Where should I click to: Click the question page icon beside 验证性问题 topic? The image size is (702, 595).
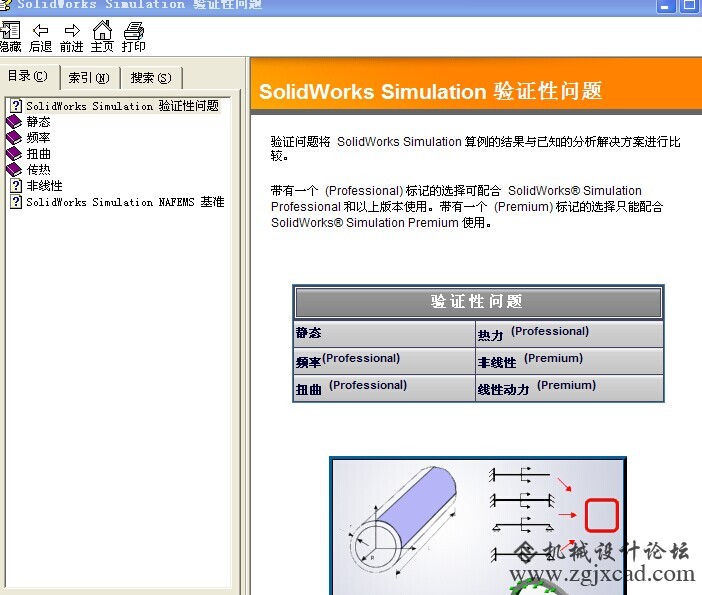tap(16, 106)
